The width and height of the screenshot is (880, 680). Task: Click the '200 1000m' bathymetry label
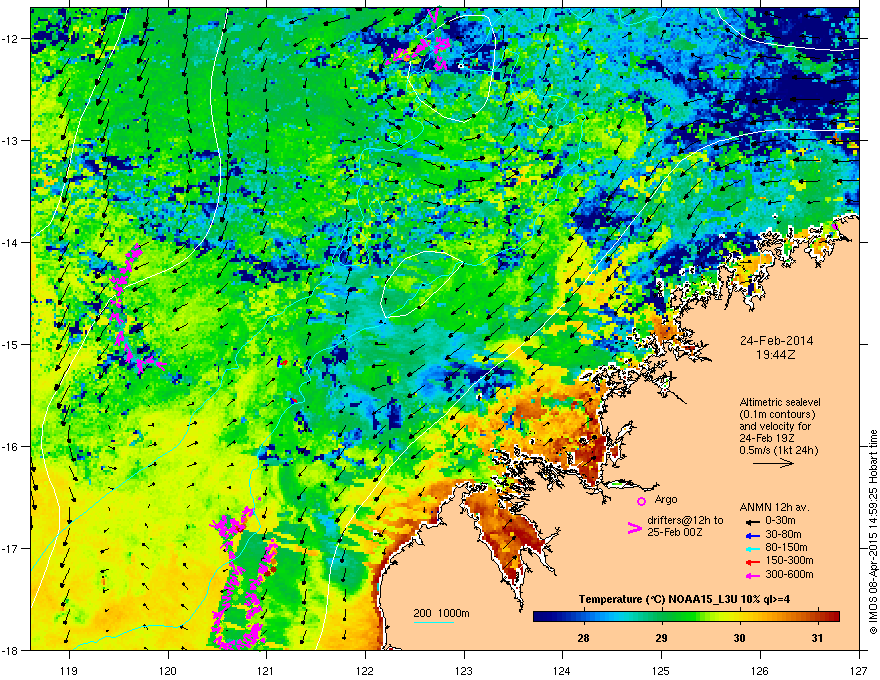(x=441, y=613)
